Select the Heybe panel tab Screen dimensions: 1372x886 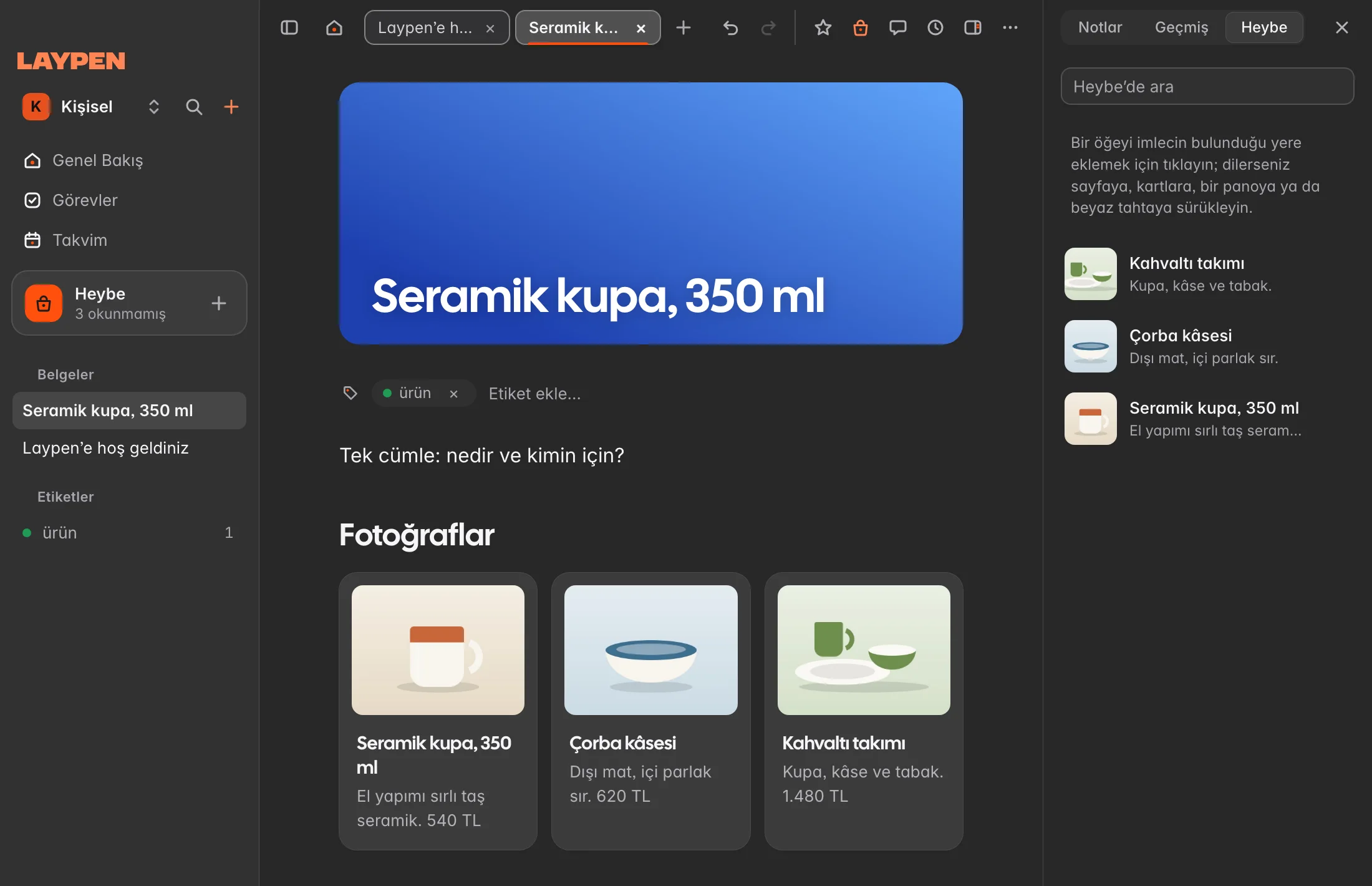point(1264,27)
